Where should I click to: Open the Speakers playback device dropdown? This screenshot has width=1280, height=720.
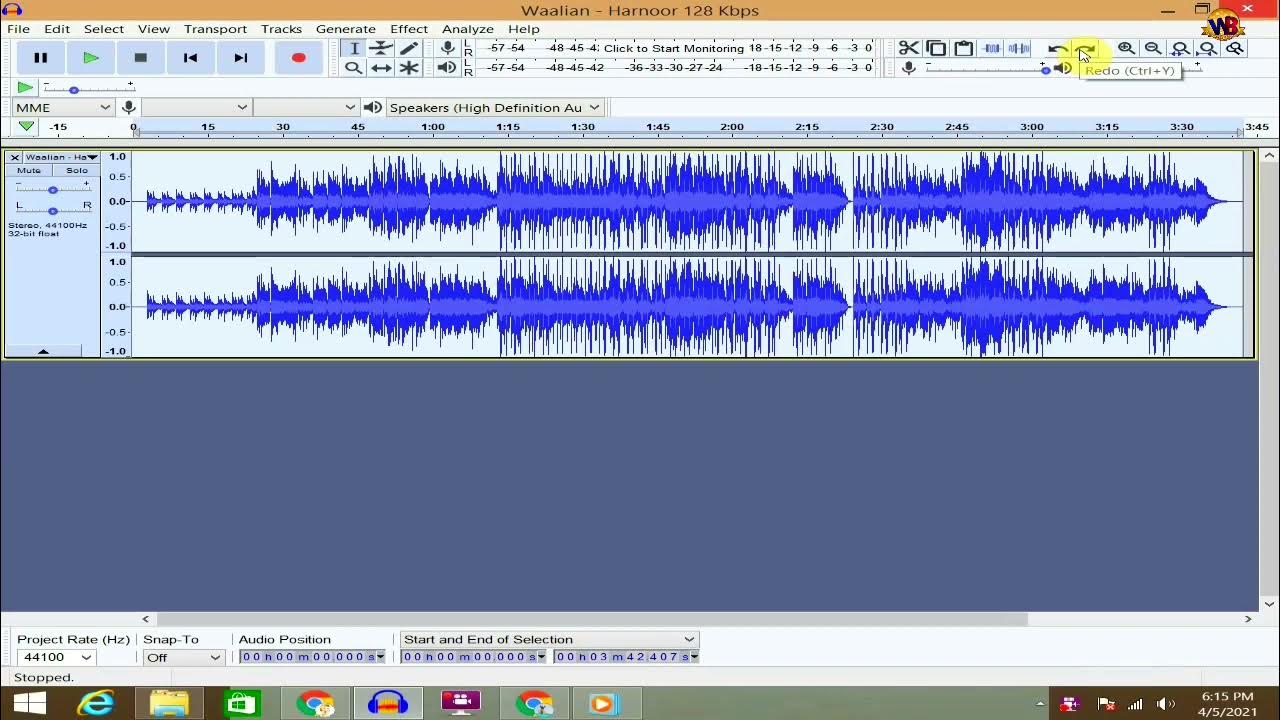[x=493, y=107]
